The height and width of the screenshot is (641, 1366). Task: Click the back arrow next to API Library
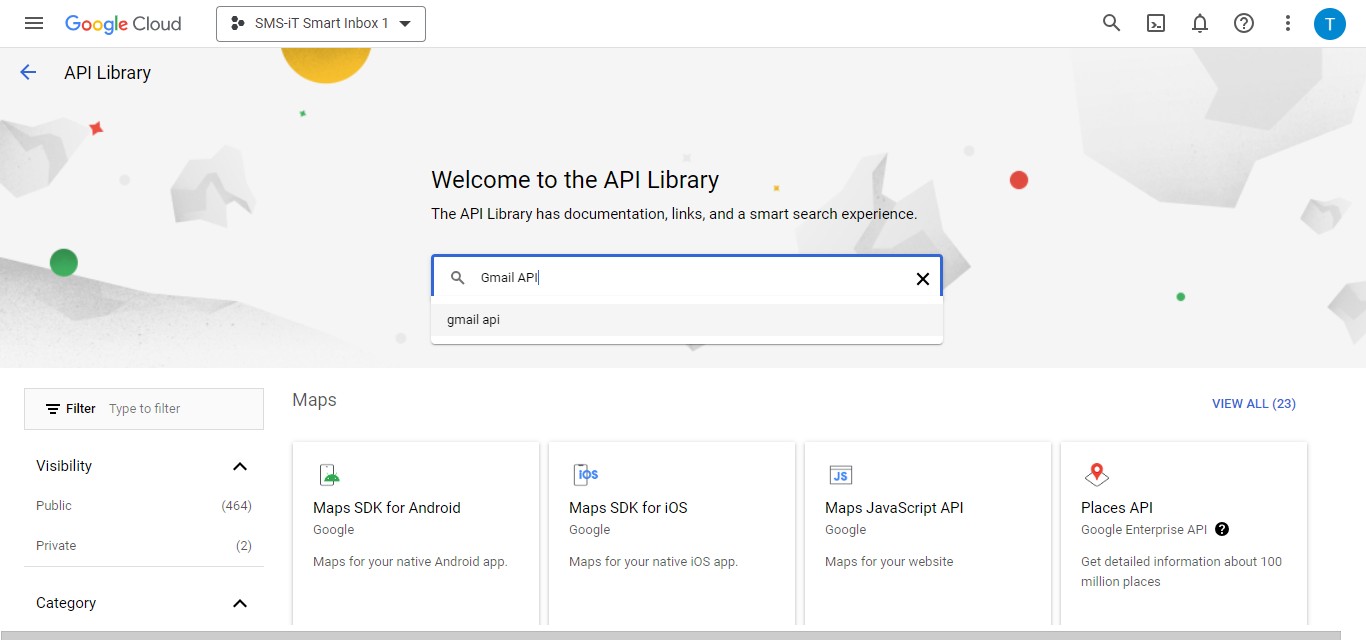(27, 71)
